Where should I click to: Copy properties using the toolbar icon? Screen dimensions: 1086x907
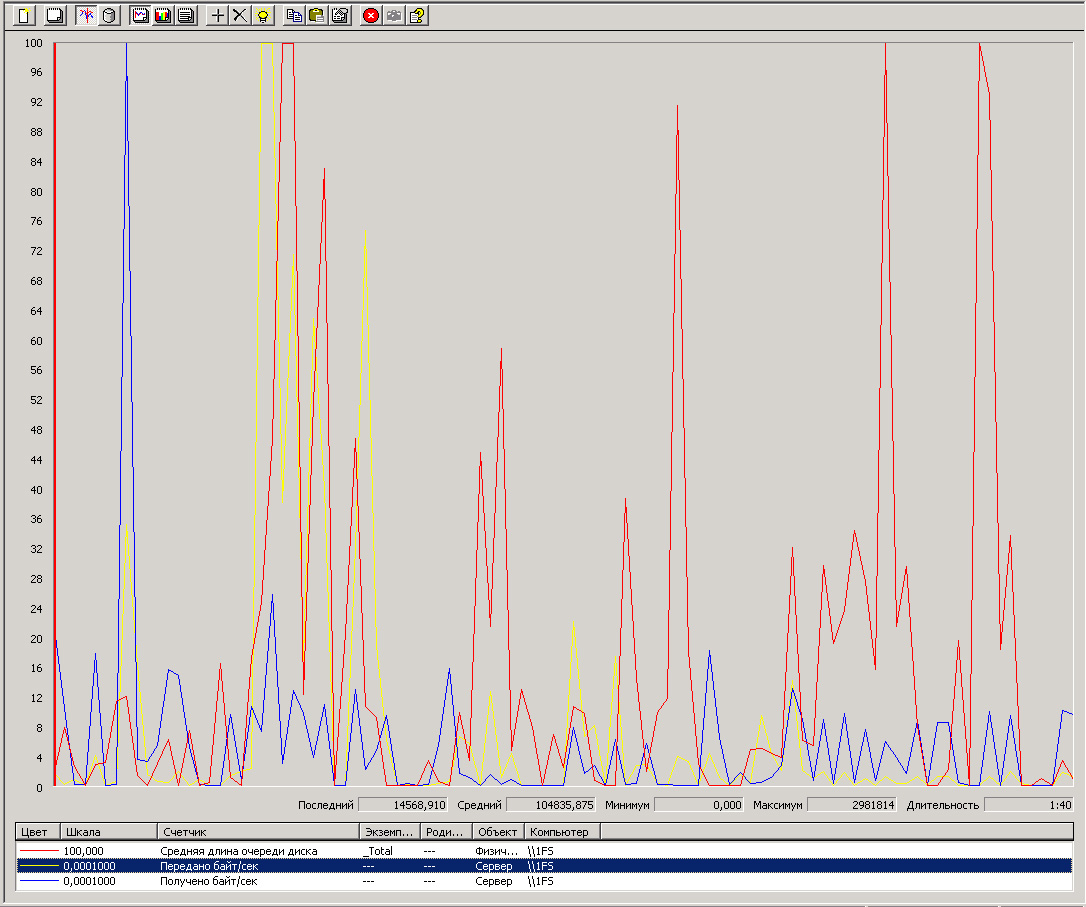click(293, 15)
